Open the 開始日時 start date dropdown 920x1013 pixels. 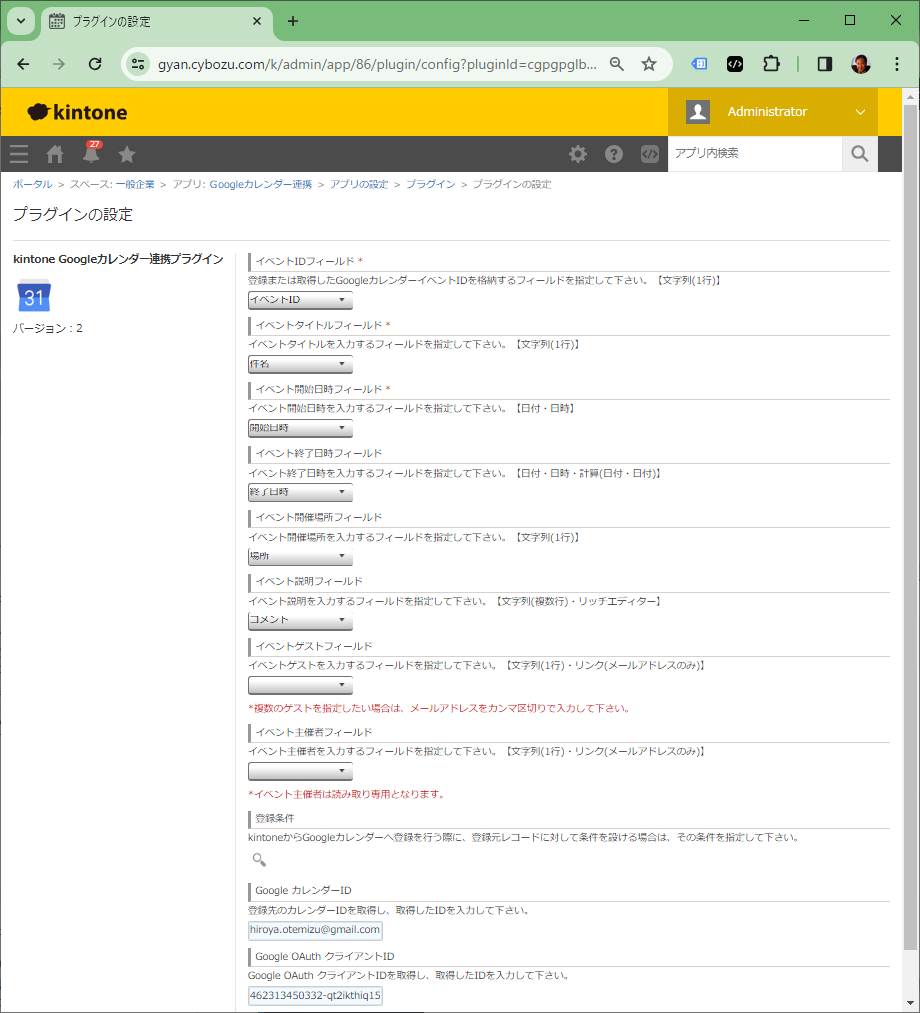click(300, 428)
